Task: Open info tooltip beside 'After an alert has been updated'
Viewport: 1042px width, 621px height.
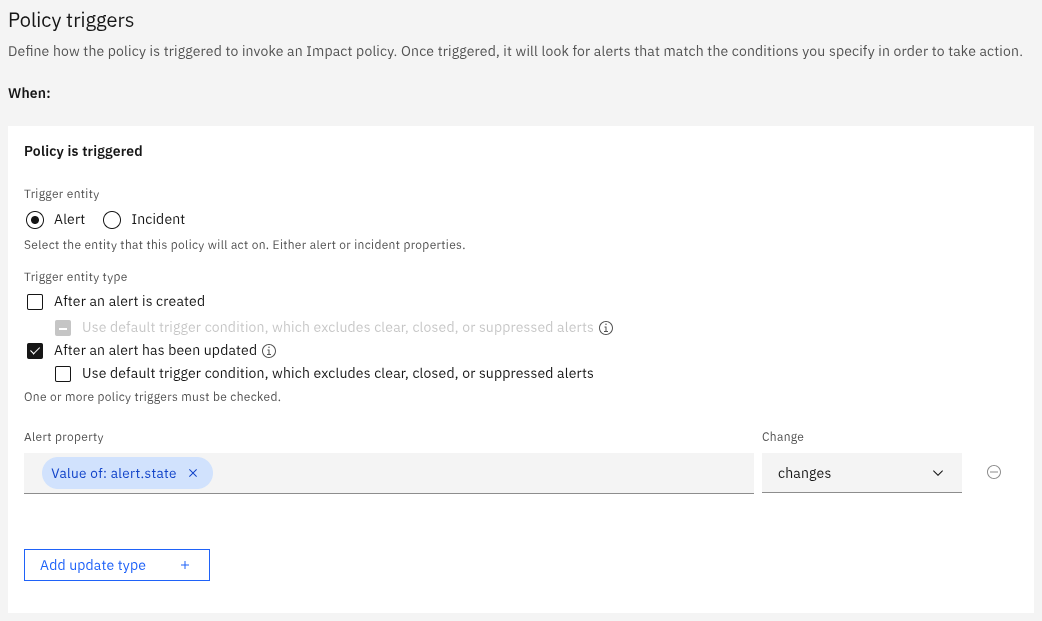Action: click(269, 351)
